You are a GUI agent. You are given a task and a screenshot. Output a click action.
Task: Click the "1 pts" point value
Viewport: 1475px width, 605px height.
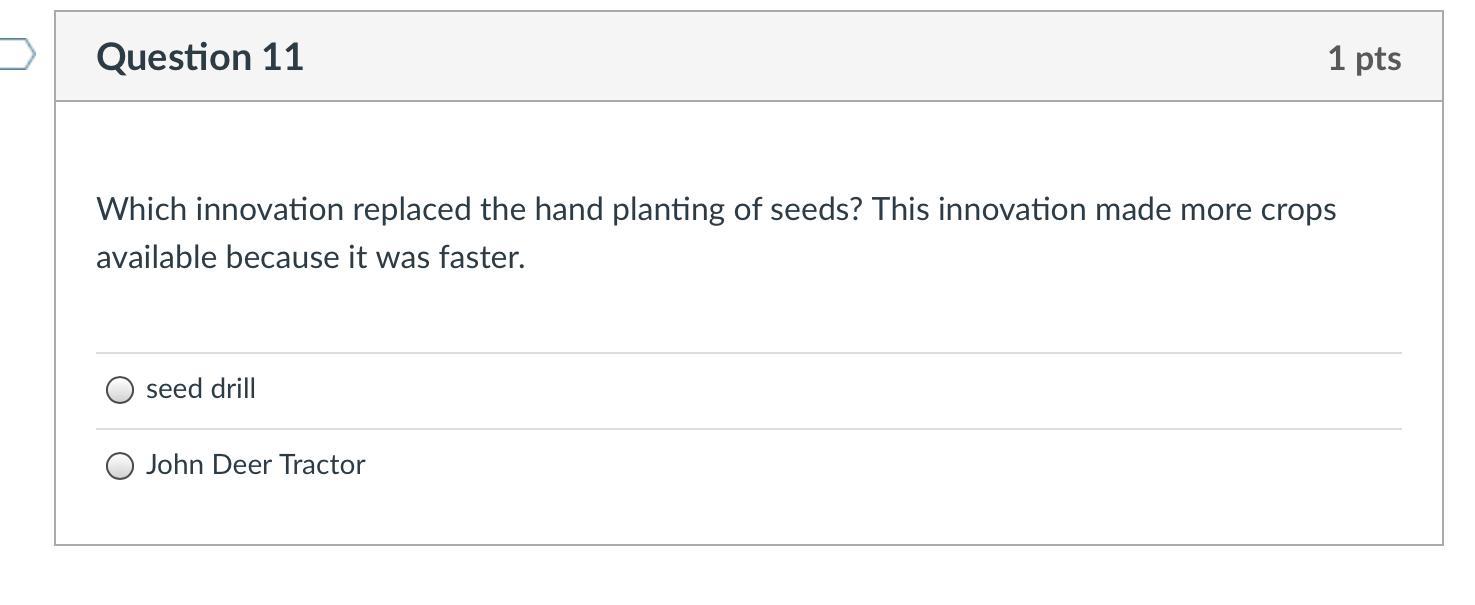coord(1364,58)
